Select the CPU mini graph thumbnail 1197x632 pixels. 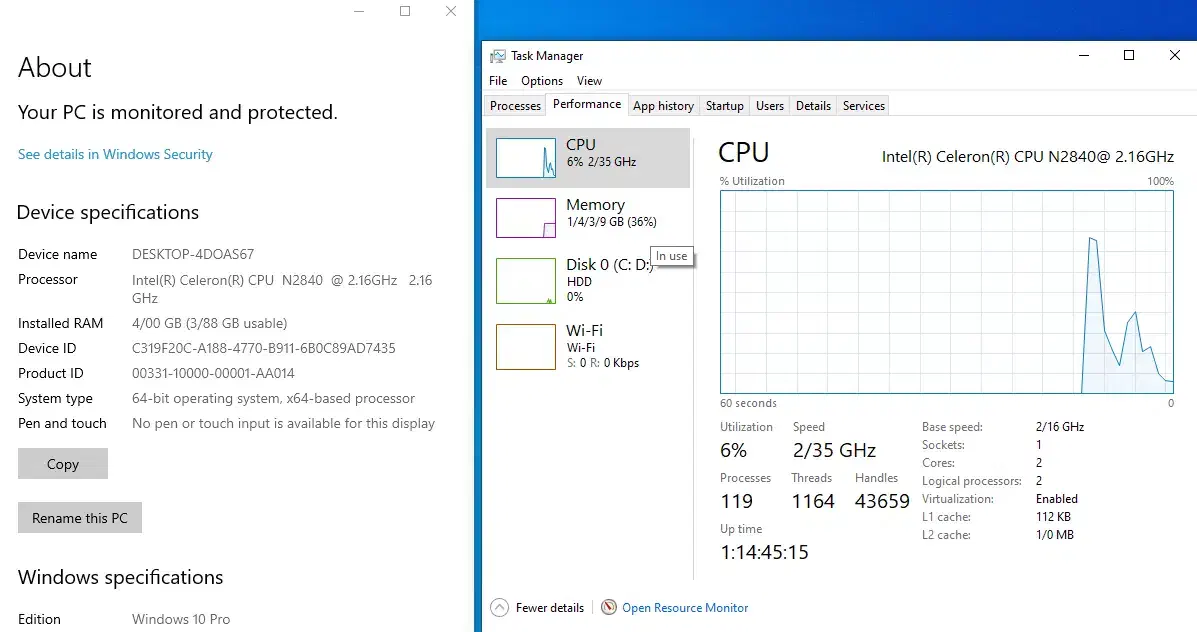point(526,159)
